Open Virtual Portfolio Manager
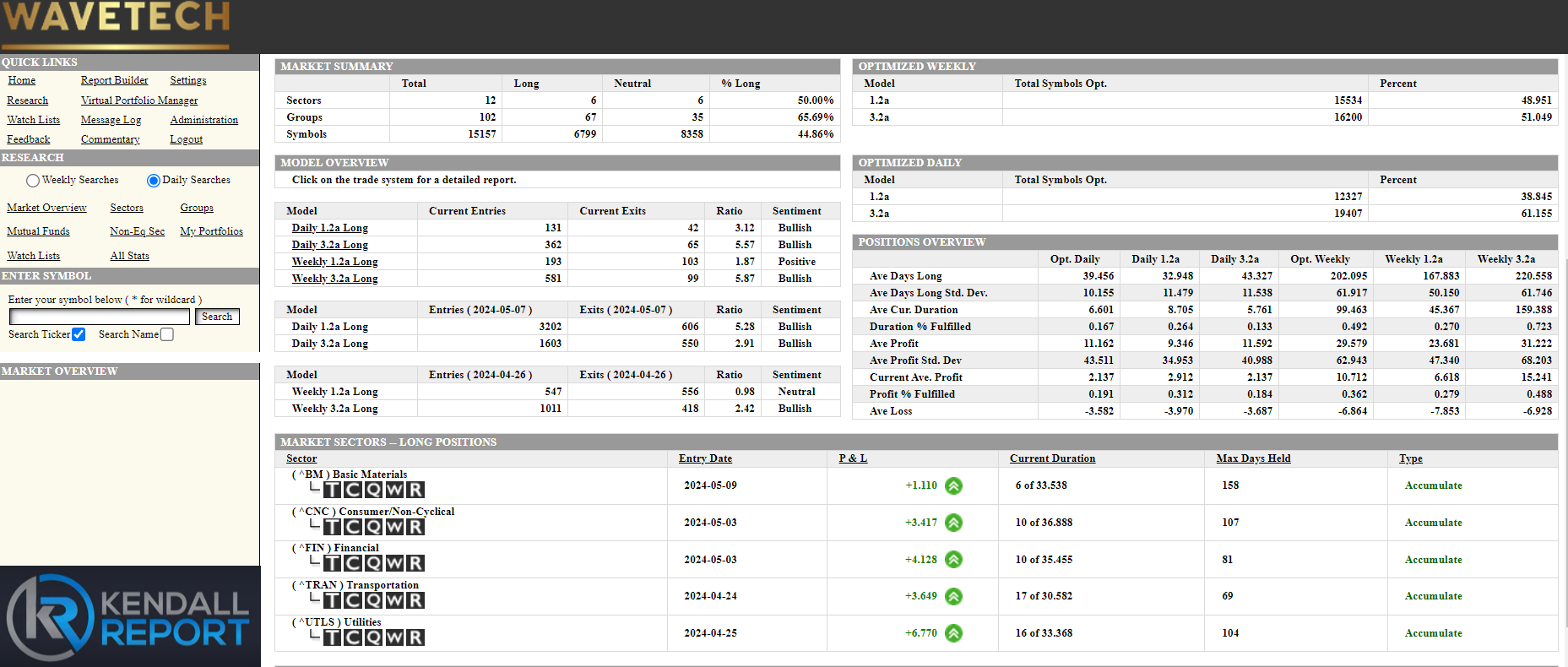1568x667 pixels. click(139, 100)
